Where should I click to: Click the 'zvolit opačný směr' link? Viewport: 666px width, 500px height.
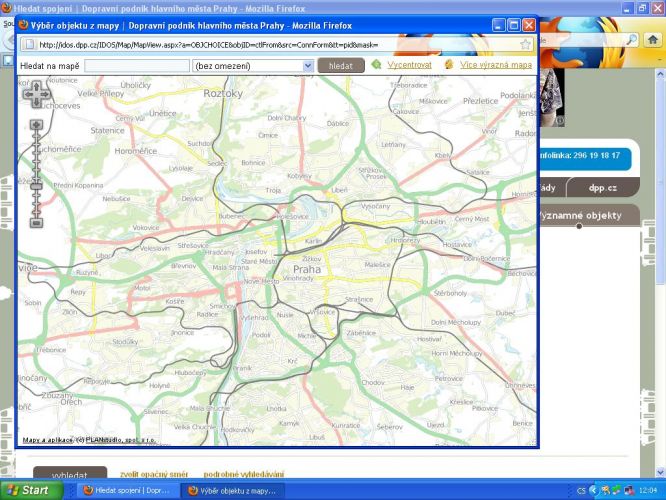pyautogui.click(x=154, y=474)
